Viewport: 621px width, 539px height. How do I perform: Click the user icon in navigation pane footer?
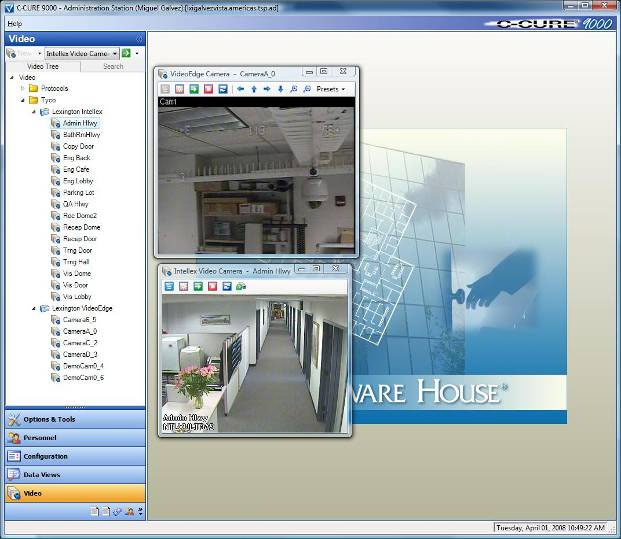click(129, 511)
